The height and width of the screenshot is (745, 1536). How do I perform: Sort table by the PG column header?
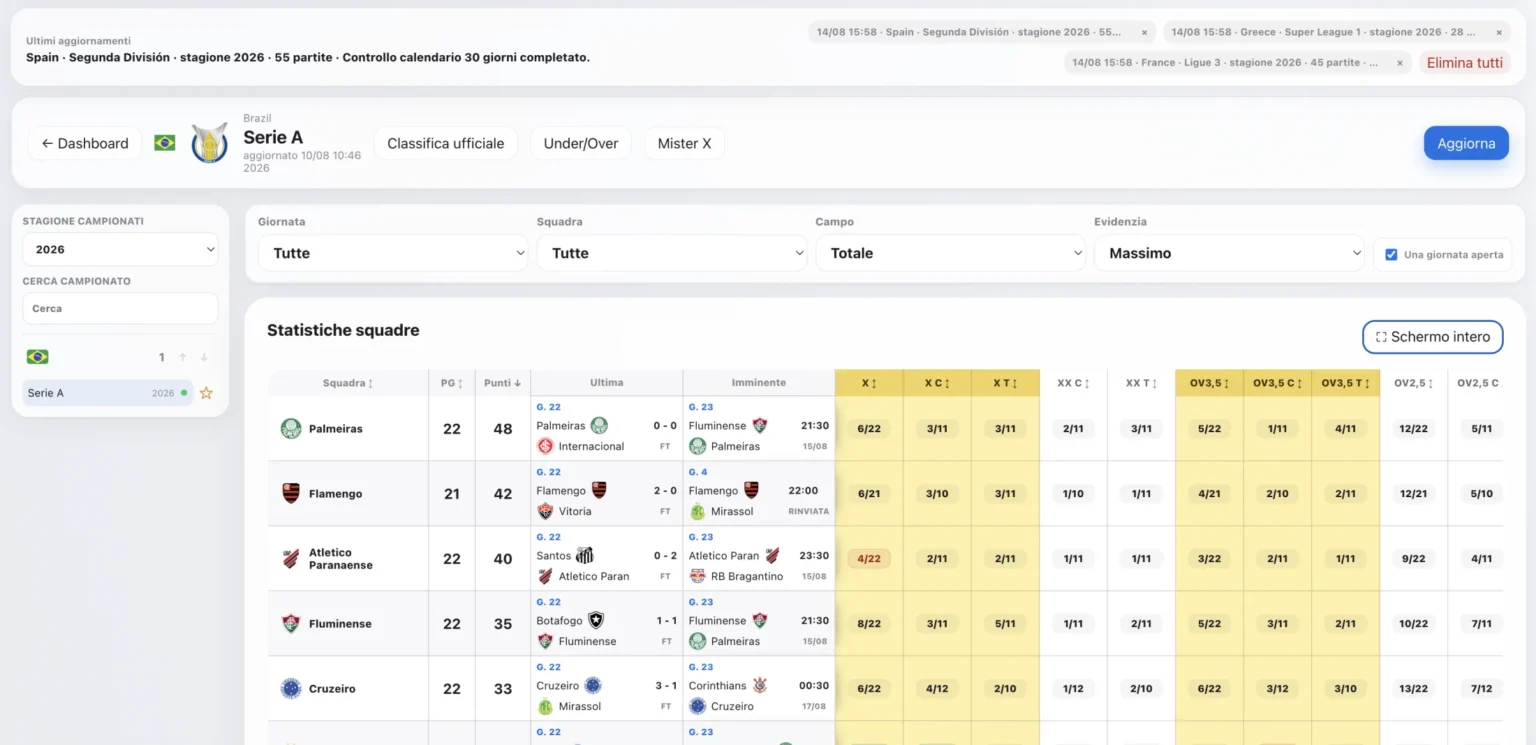pyautogui.click(x=452, y=383)
